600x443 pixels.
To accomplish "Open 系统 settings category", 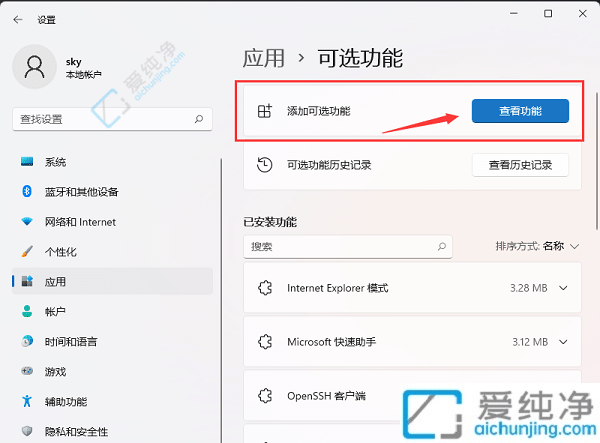I will pyautogui.click(x=112, y=162).
